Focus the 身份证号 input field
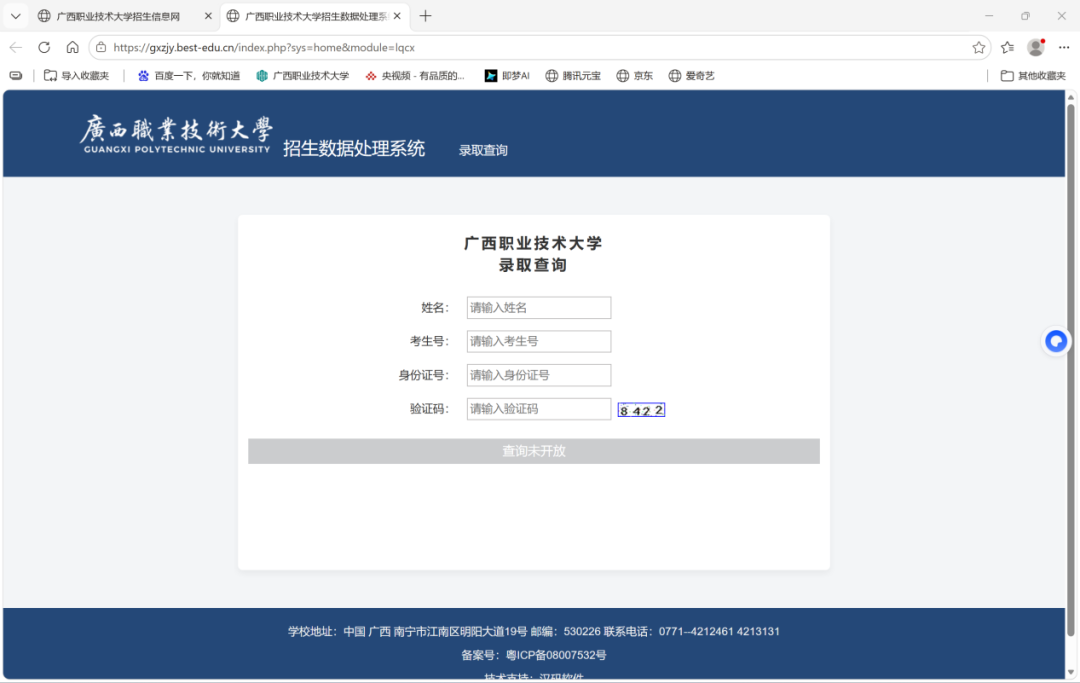1080x683 pixels. tap(539, 375)
